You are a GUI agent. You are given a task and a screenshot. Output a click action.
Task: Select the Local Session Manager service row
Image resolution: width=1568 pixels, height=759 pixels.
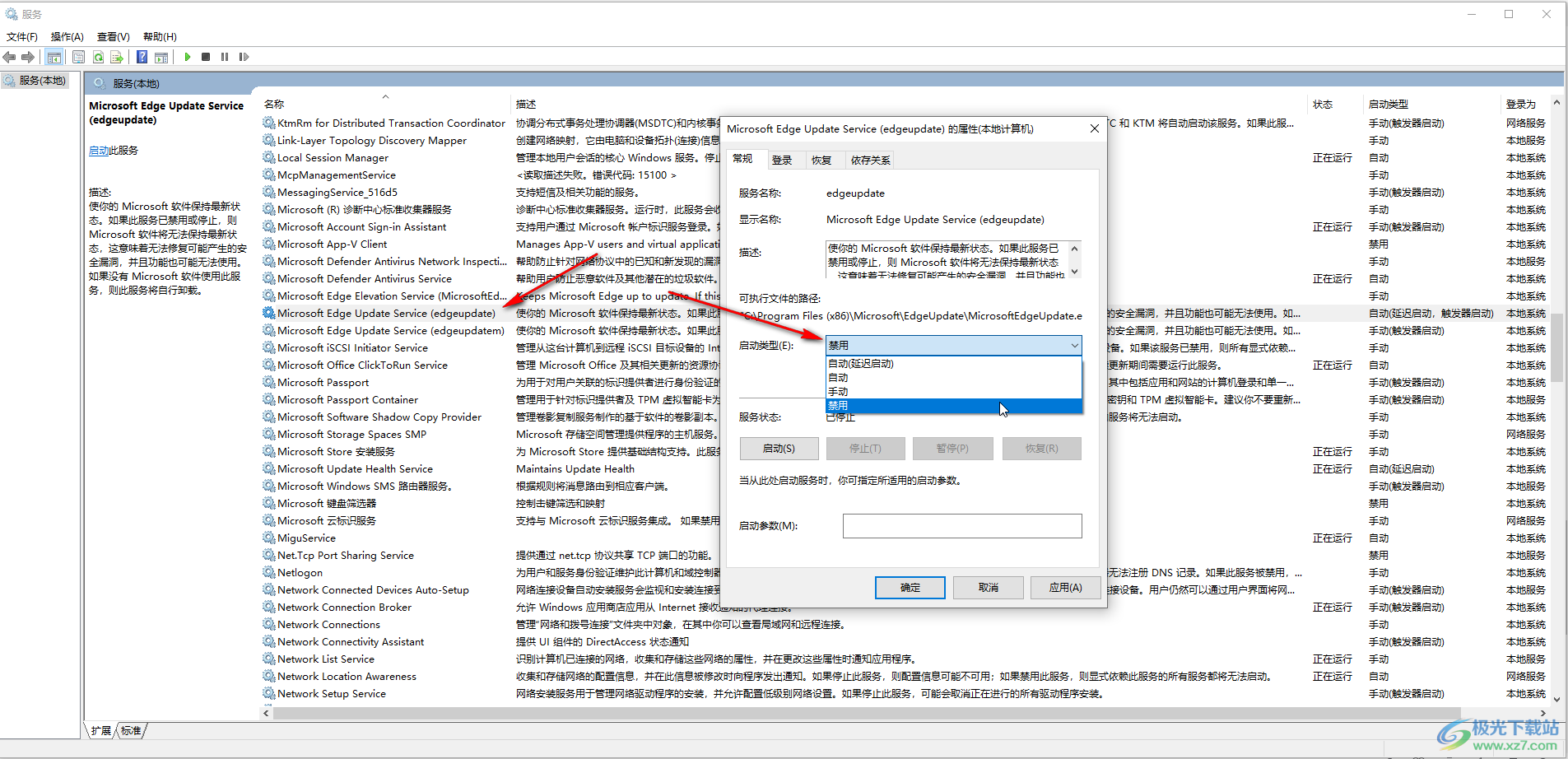pyautogui.click(x=333, y=158)
